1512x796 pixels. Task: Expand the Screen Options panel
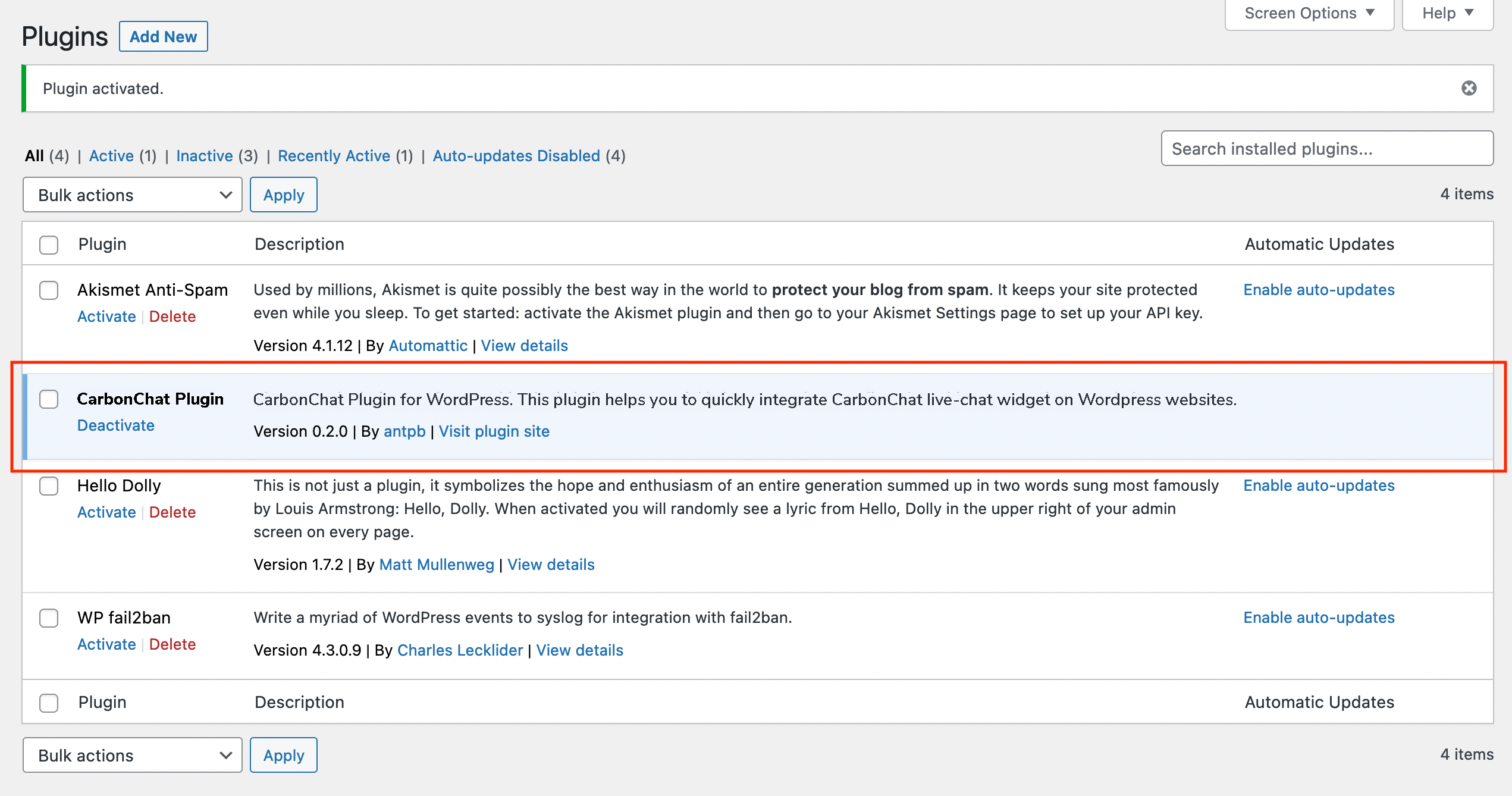coord(1309,13)
